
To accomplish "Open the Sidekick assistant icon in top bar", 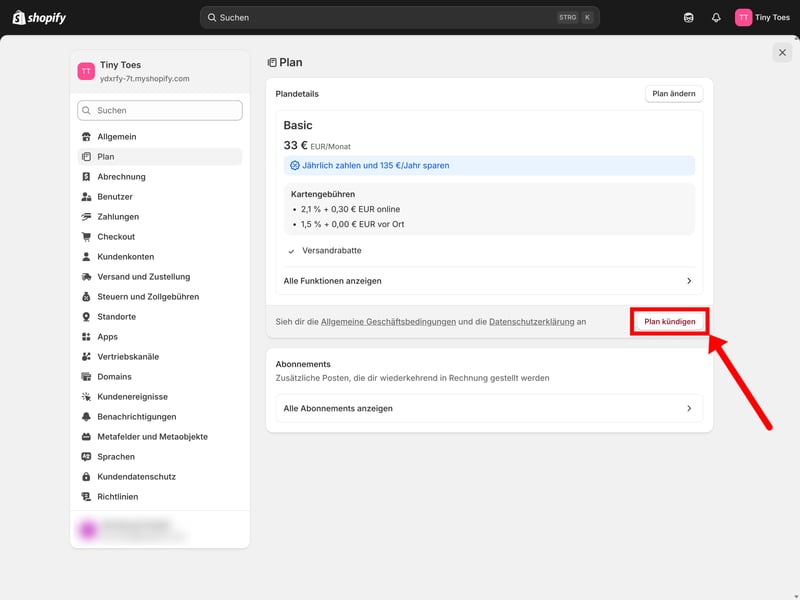I will click(688, 17).
